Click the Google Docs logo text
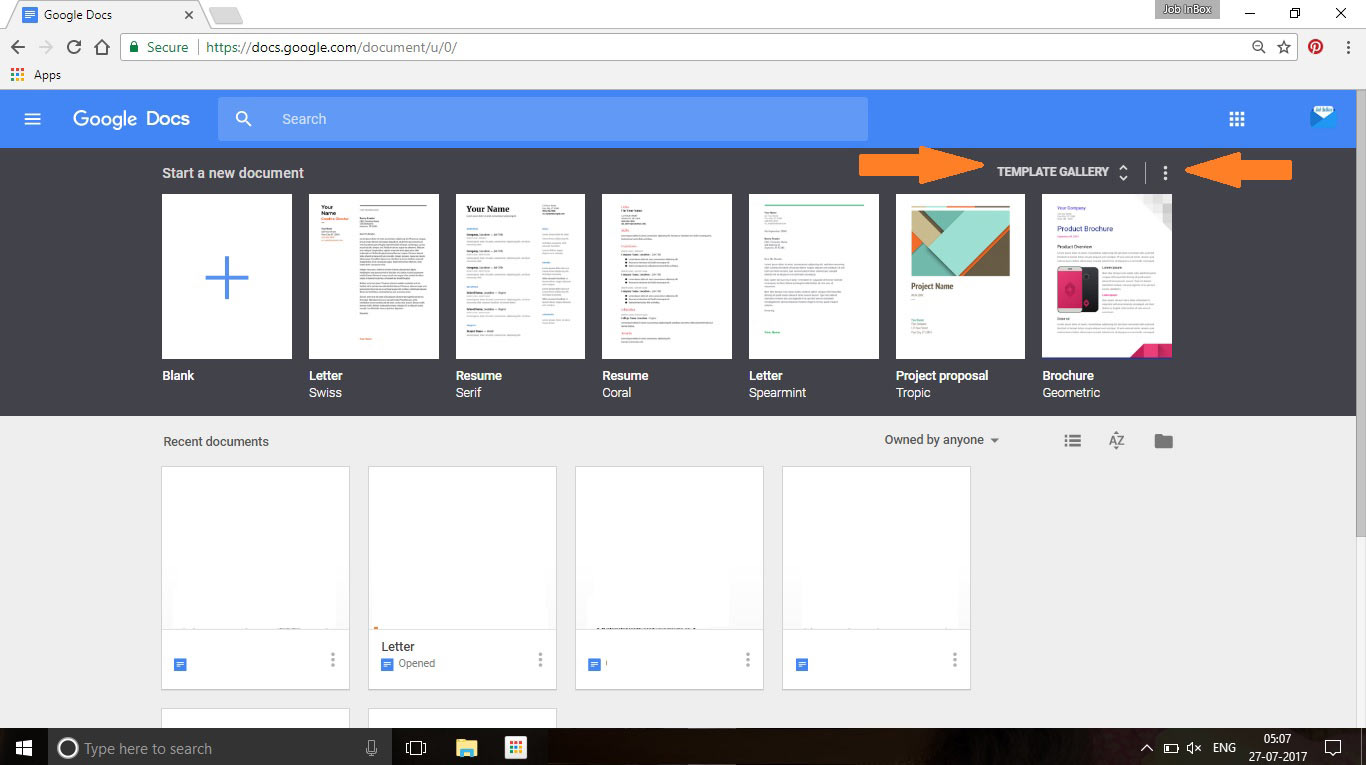1366x765 pixels. click(131, 118)
